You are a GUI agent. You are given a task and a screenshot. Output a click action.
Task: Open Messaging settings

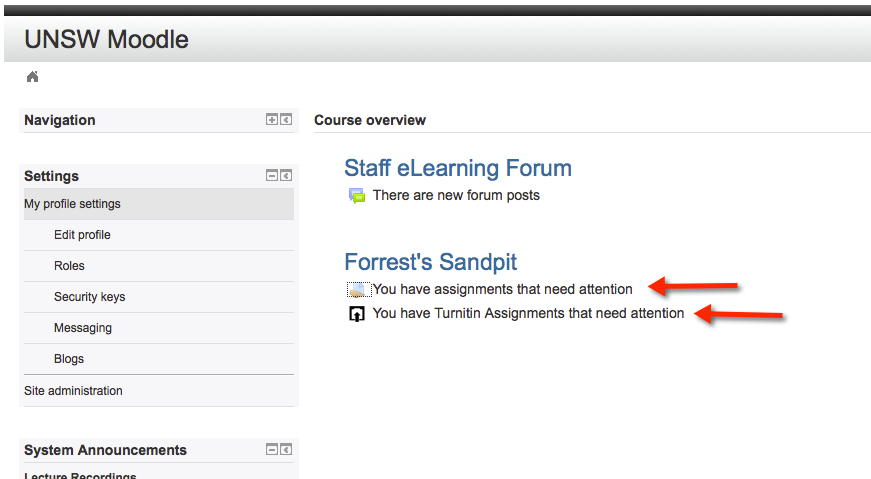[83, 328]
